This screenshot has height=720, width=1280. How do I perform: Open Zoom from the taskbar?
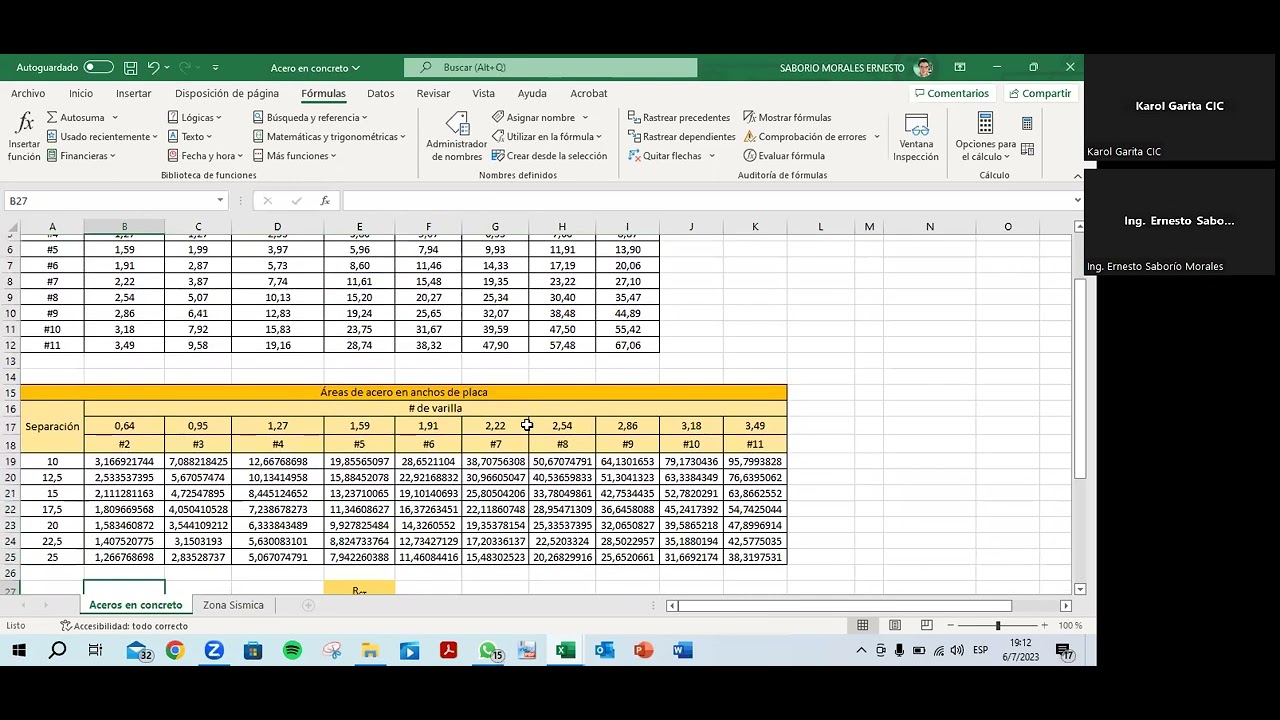(214, 651)
